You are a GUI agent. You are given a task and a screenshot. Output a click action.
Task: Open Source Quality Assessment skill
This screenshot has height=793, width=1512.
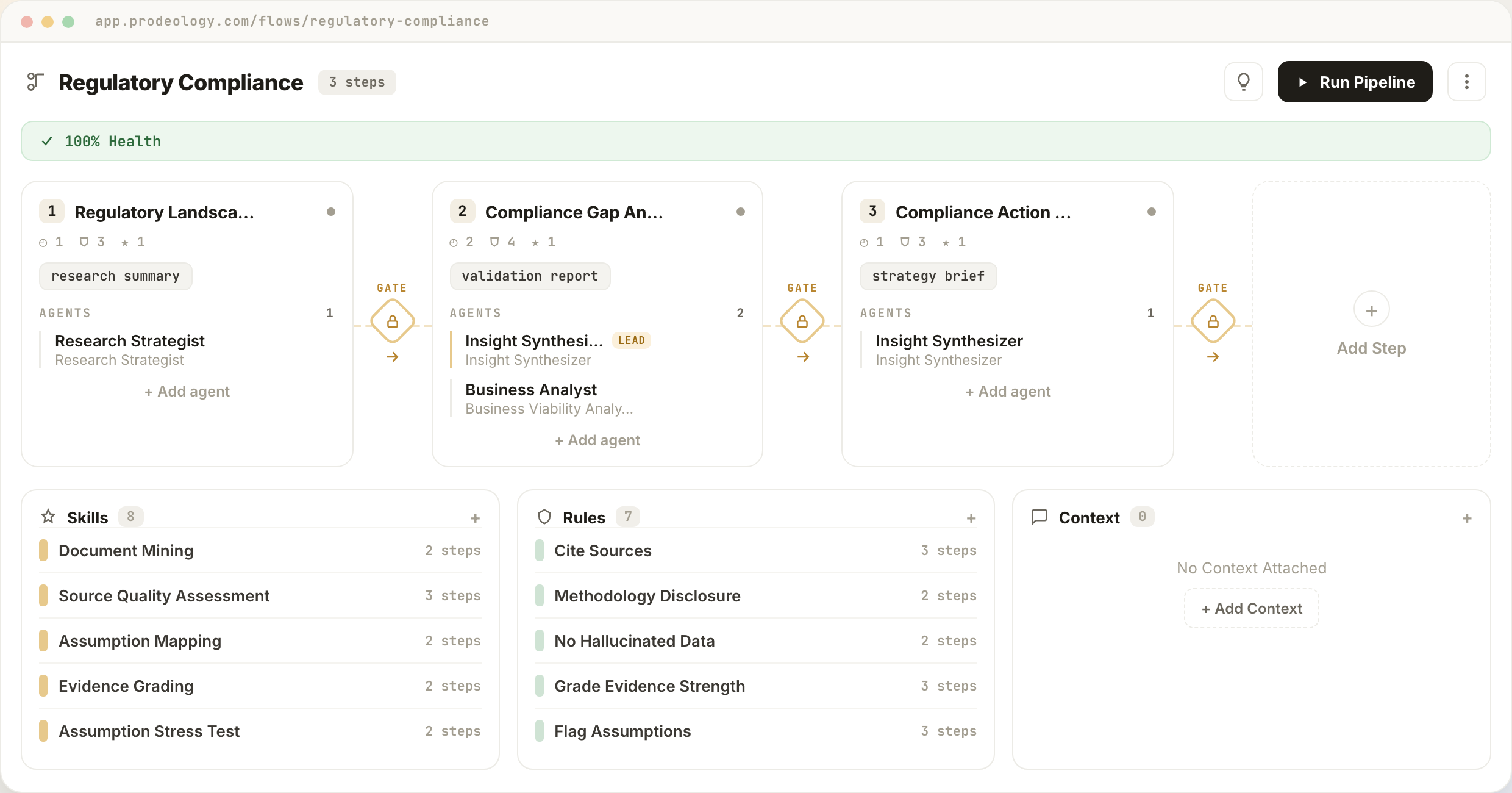(260, 596)
